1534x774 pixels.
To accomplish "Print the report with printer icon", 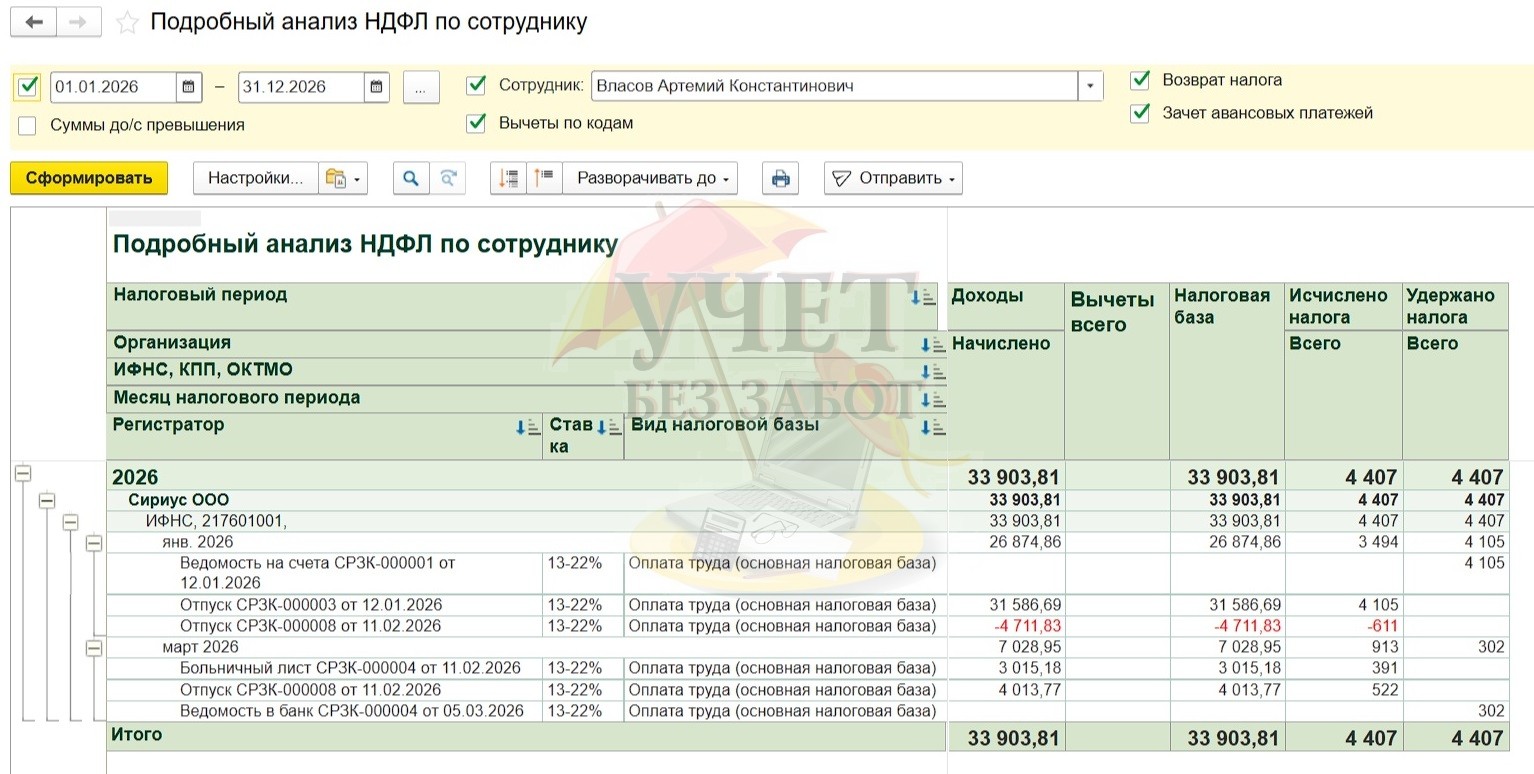I will (781, 178).
